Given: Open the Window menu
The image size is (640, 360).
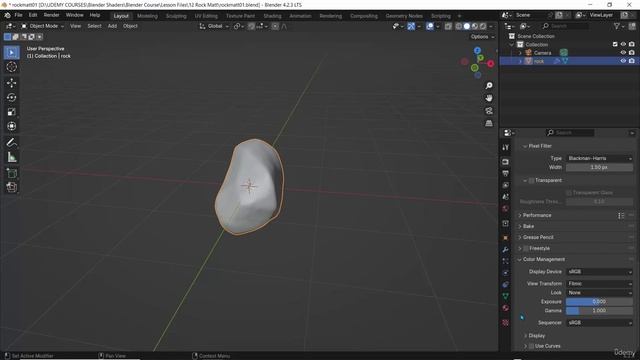Looking at the screenshot, I should [x=74, y=15].
